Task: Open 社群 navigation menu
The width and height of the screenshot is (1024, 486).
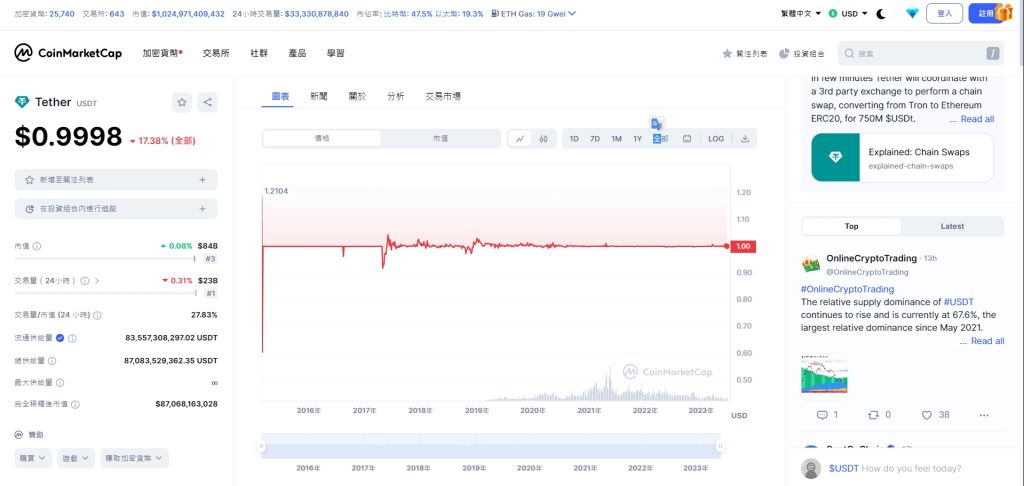Action: 259,54
